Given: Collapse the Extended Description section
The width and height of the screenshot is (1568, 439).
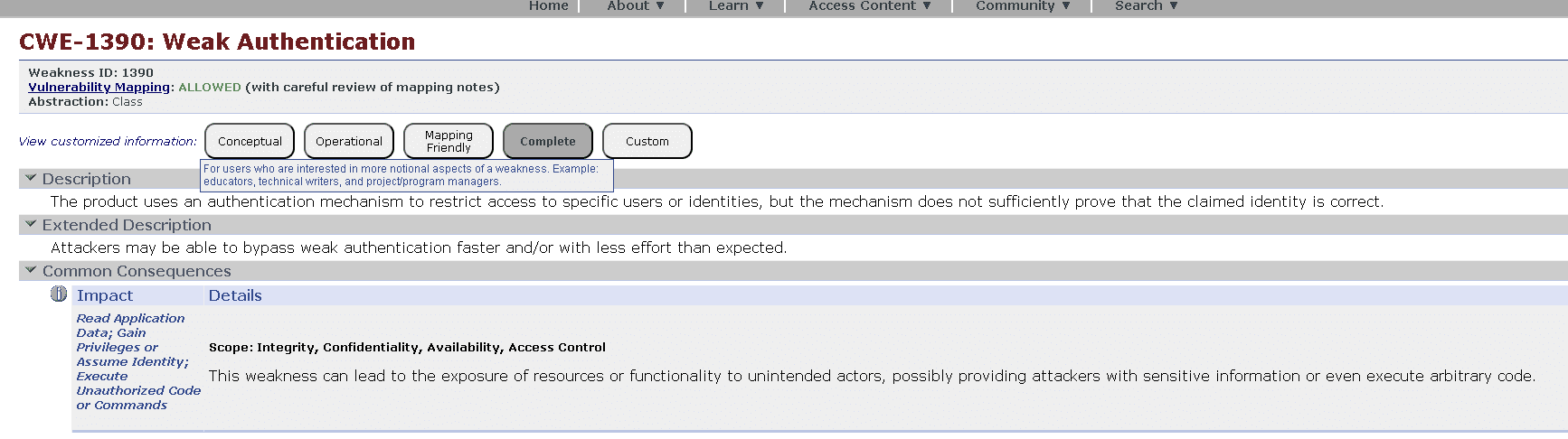Looking at the screenshot, I should click(x=31, y=224).
